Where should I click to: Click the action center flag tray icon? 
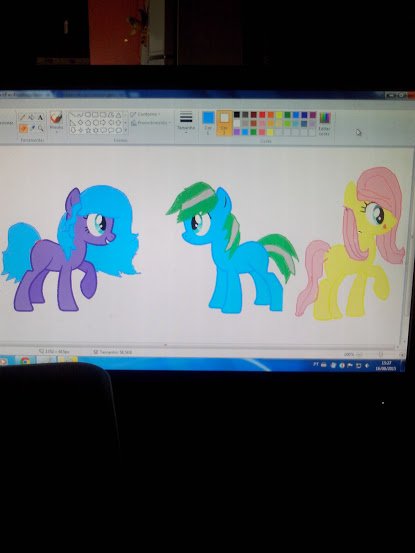point(350,366)
